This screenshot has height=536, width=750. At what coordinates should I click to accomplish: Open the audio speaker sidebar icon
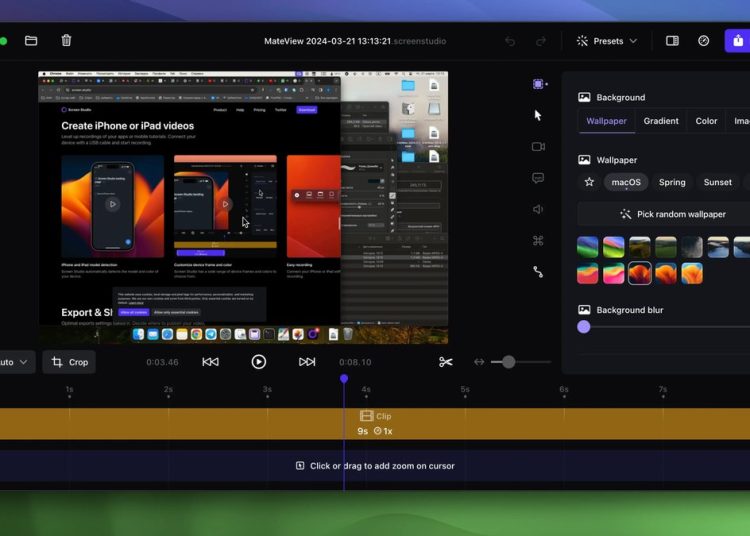(x=538, y=209)
